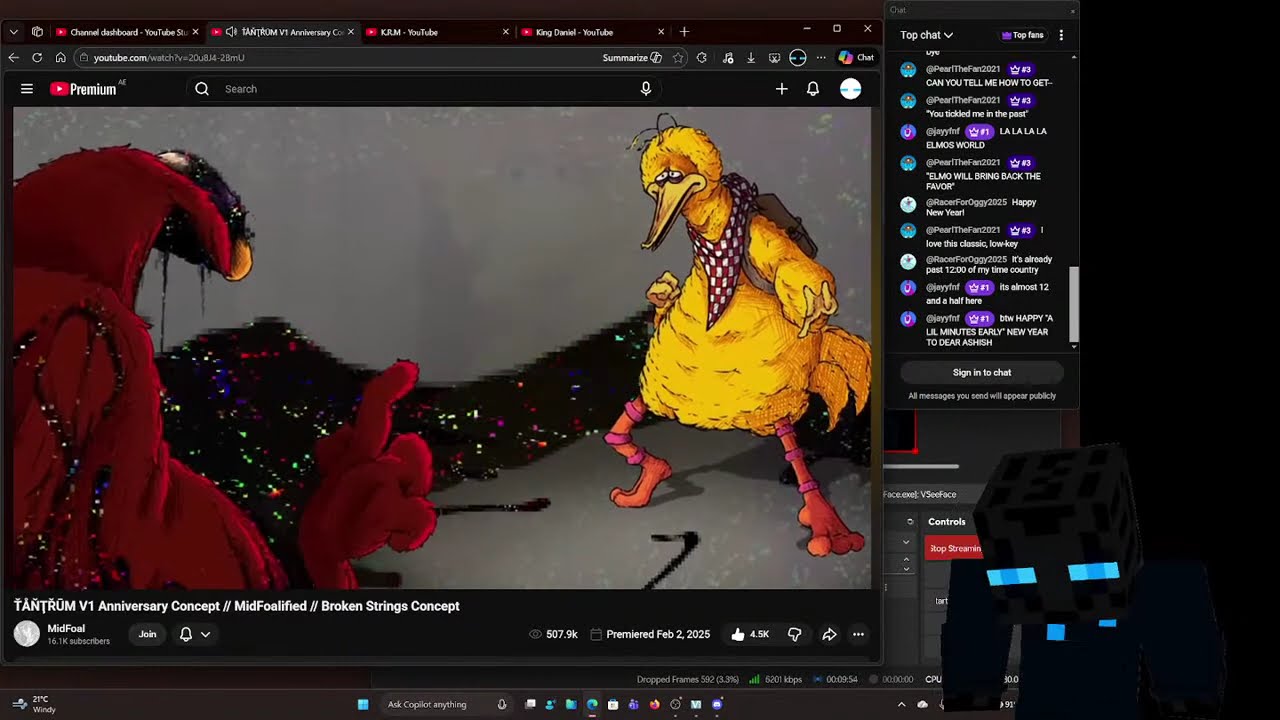Viewport: 1280px width, 720px height.
Task: Click the Premiered Feb 2, 2025 date
Action: [x=650, y=634]
